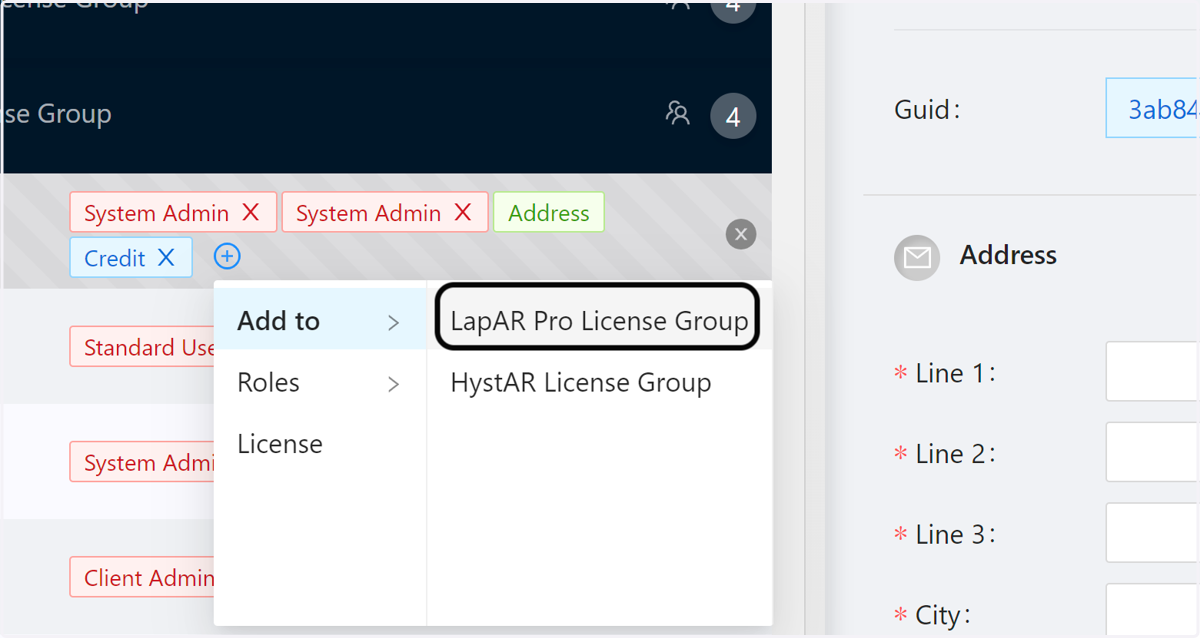Click the Guid label

(927, 109)
